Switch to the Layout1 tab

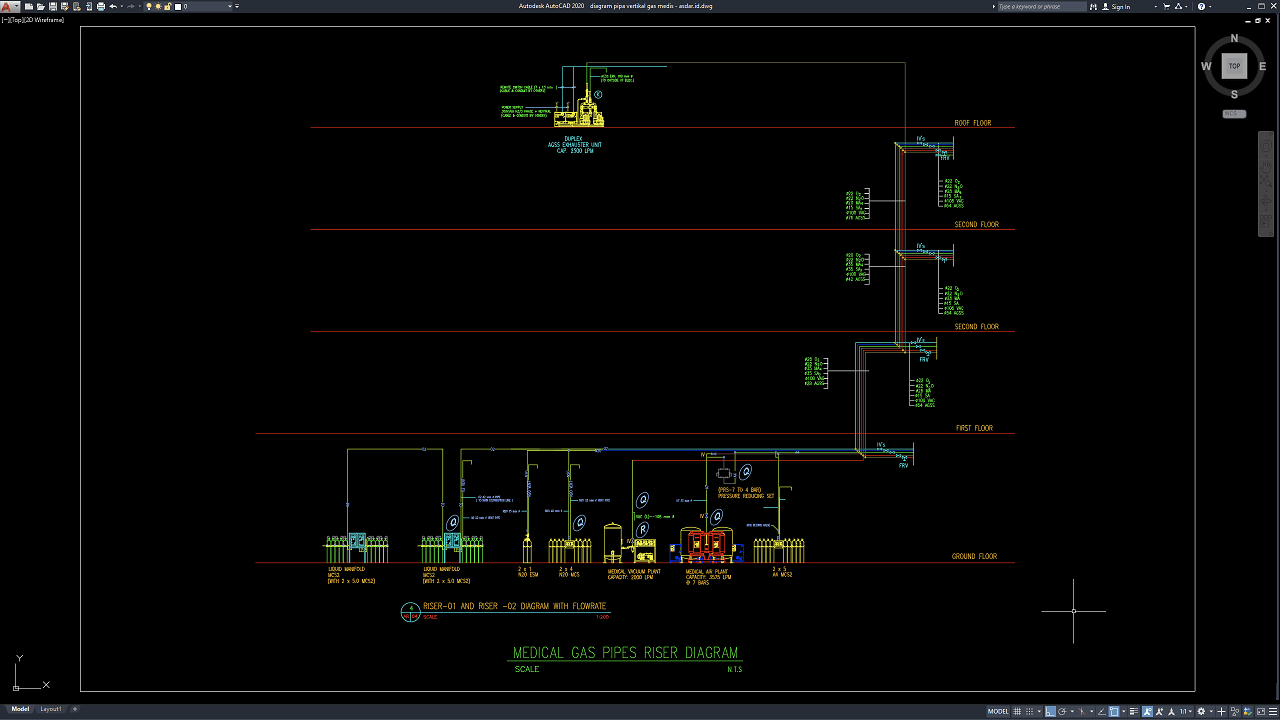[50, 709]
